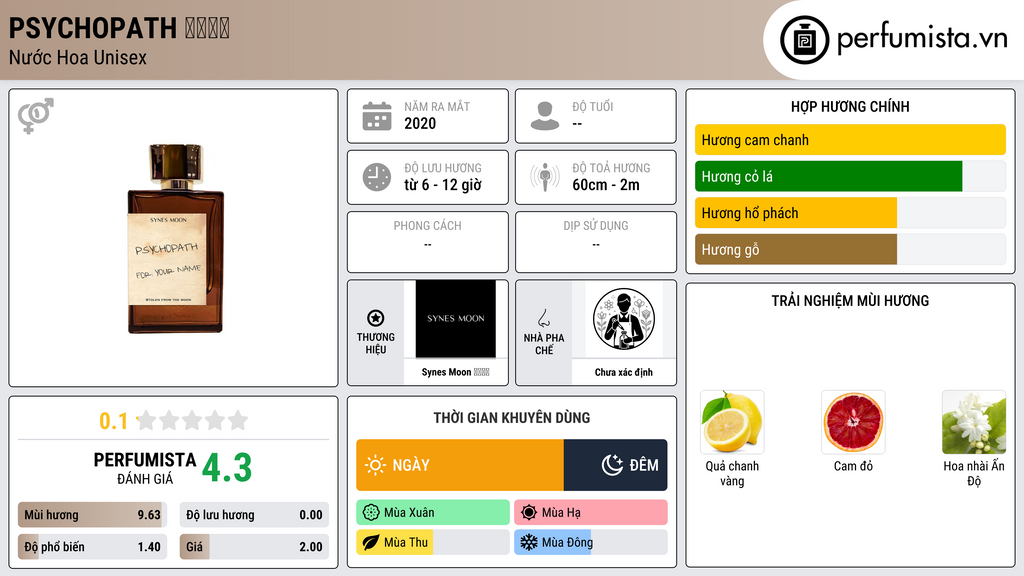Click the unisex gender symbol icon
The height and width of the screenshot is (576, 1024).
pyautogui.click(x=36, y=116)
